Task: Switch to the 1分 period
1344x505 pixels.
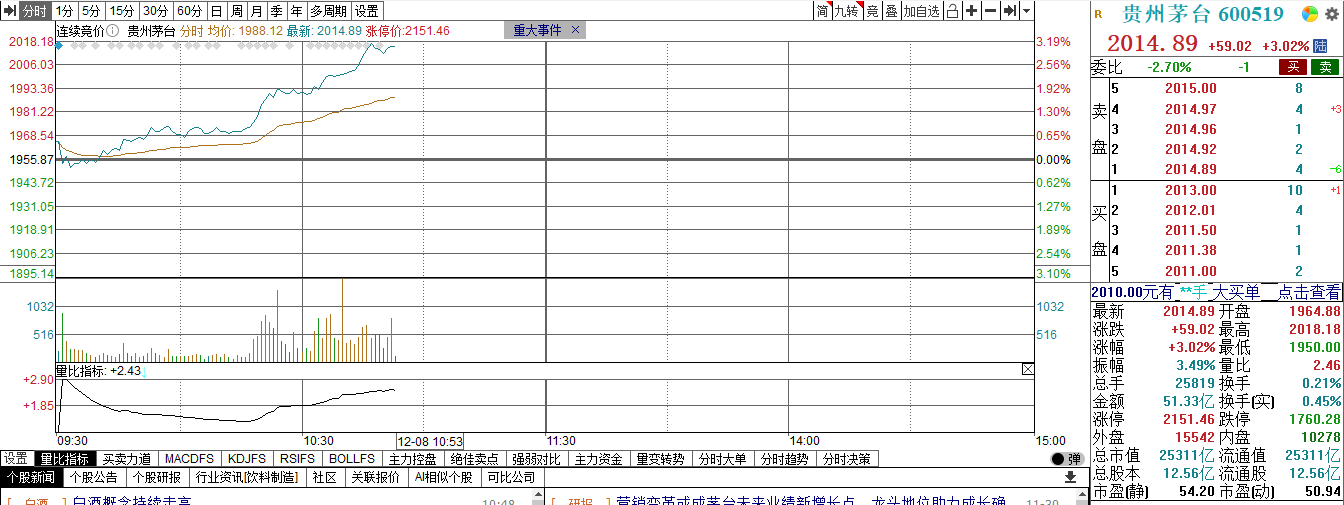Action: pyautogui.click(x=64, y=11)
